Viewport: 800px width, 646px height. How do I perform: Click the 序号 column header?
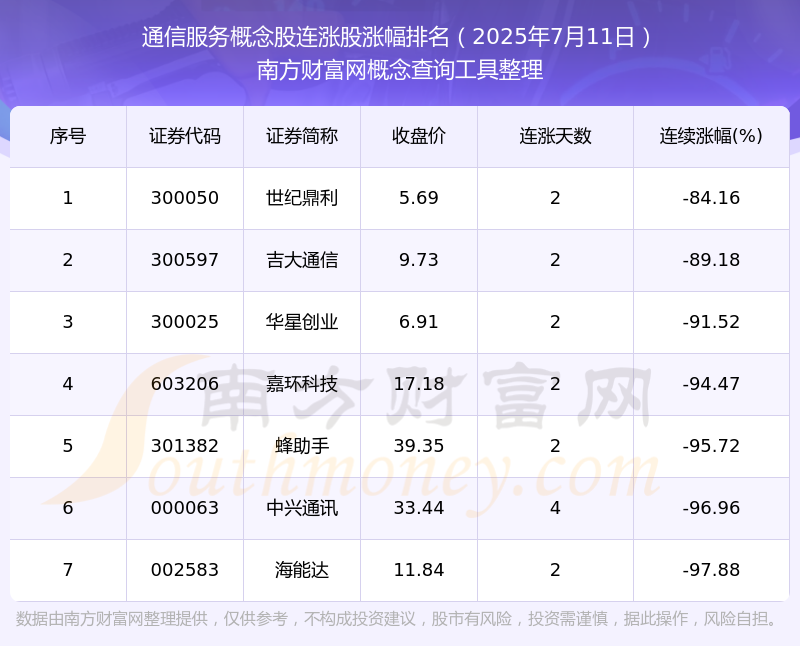(x=68, y=136)
